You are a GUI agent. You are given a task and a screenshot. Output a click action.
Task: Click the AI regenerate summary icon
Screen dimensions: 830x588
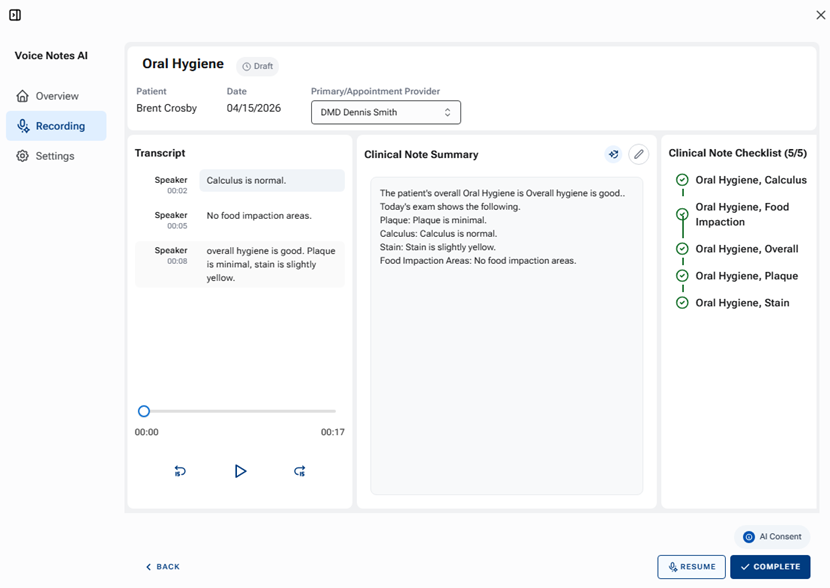tap(613, 154)
